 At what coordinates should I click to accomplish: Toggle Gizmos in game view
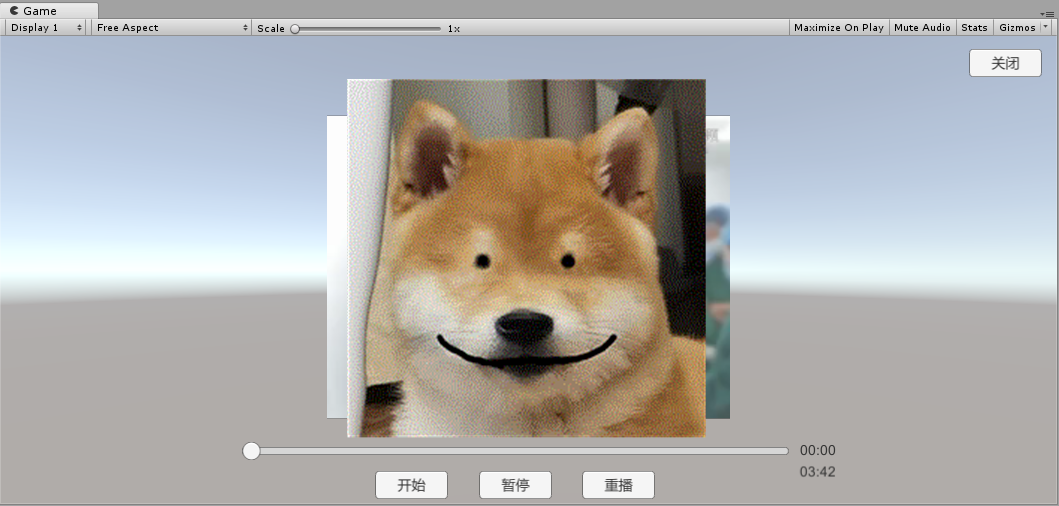1017,28
